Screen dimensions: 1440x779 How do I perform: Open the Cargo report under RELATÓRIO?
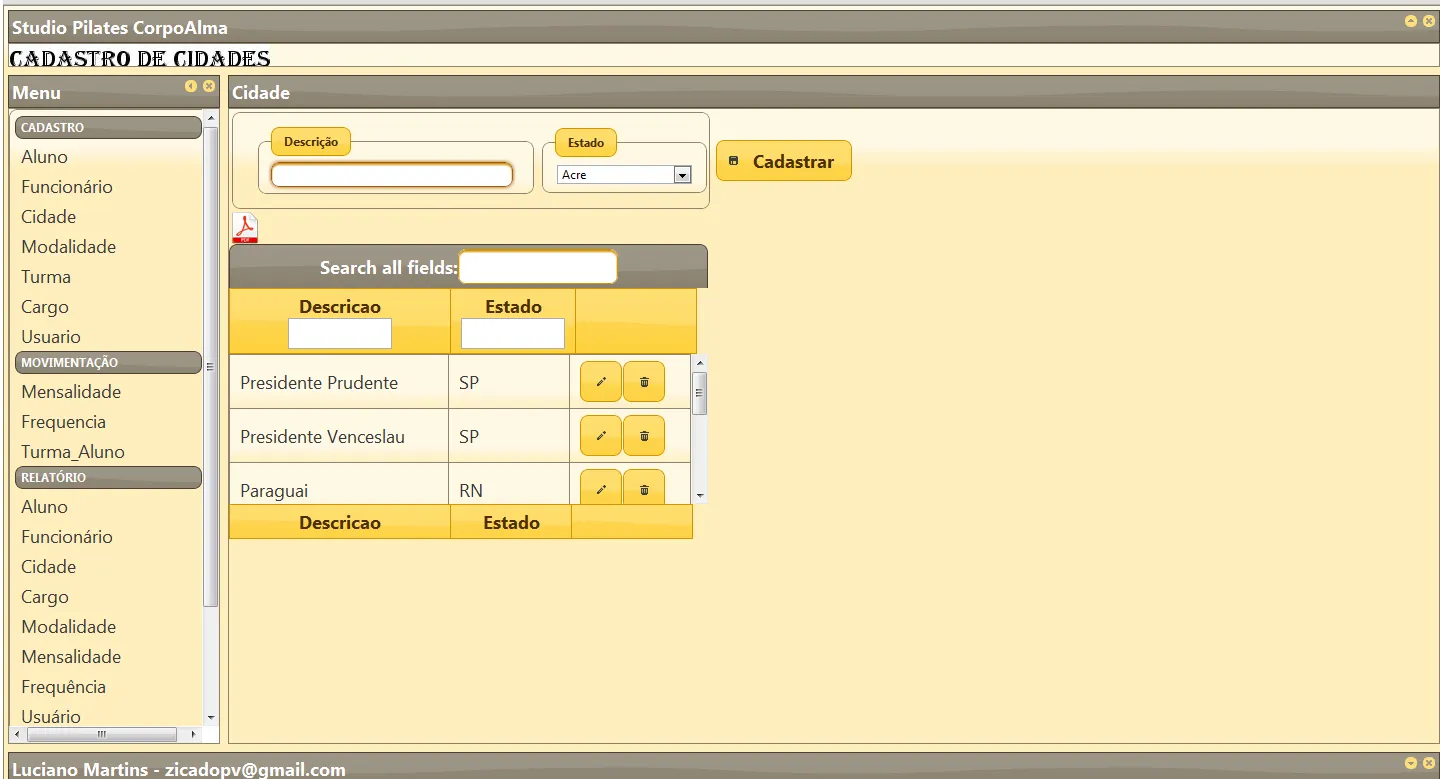click(45, 597)
